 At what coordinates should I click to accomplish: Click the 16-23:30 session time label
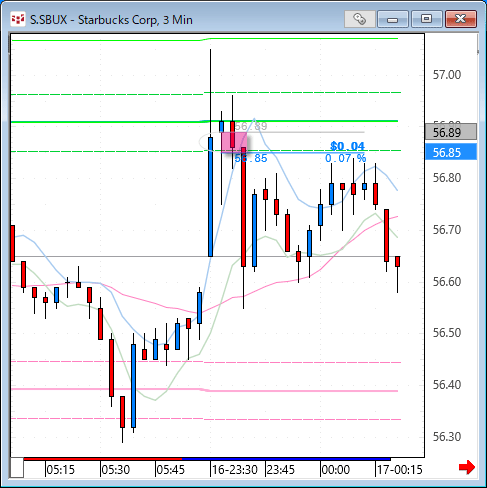click(235, 470)
